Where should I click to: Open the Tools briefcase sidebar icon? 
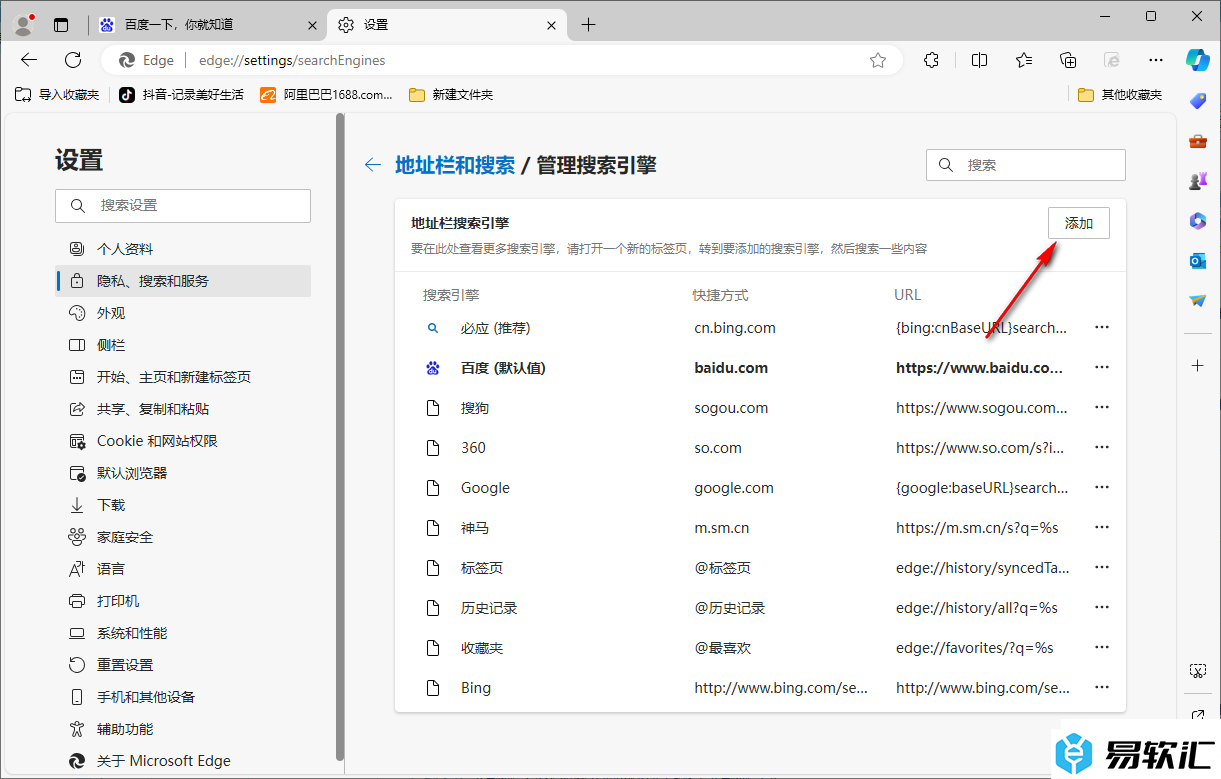click(1198, 141)
